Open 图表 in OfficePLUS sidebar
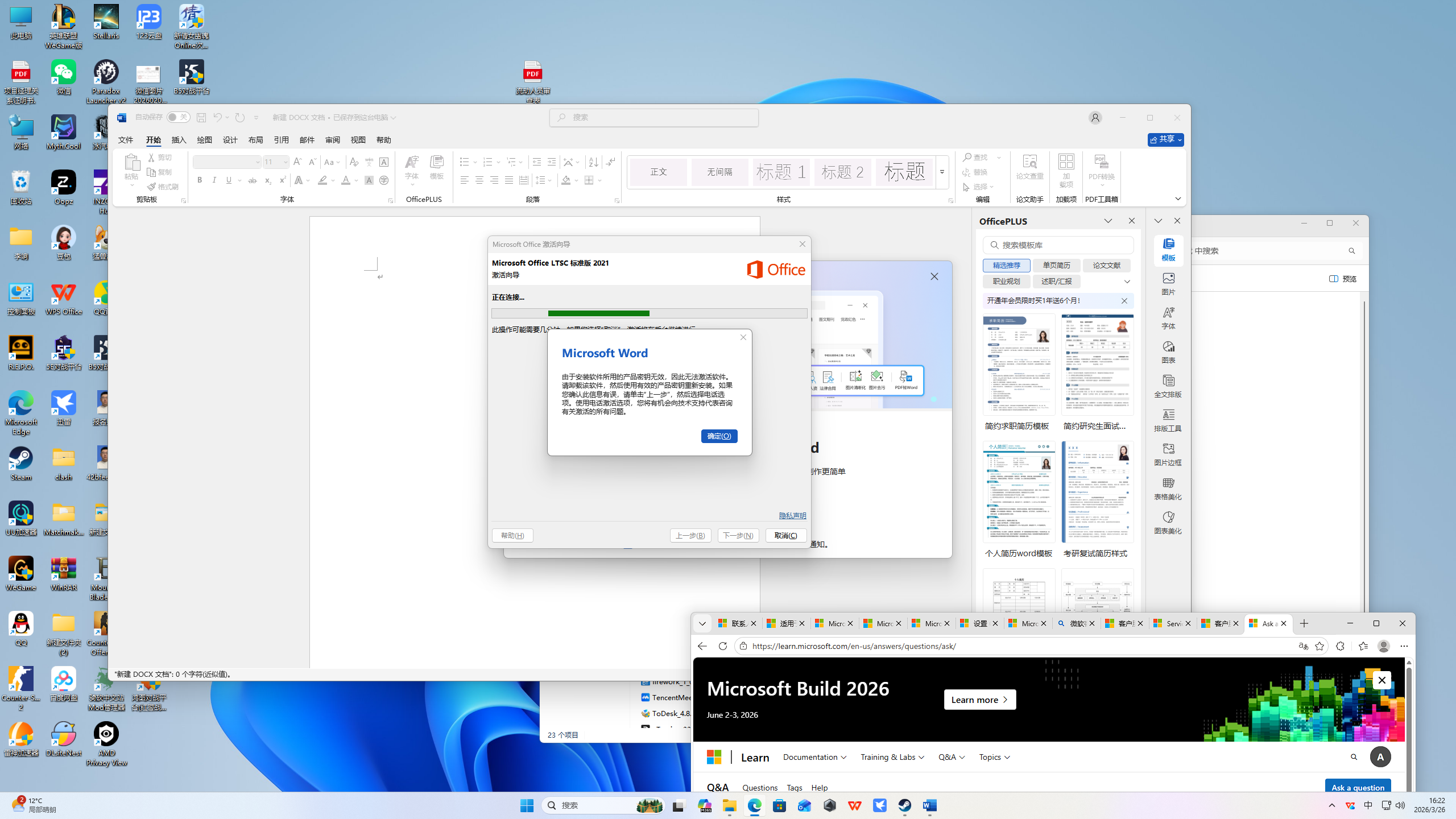Viewport: 1456px width, 819px height. [x=1168, y=351]
